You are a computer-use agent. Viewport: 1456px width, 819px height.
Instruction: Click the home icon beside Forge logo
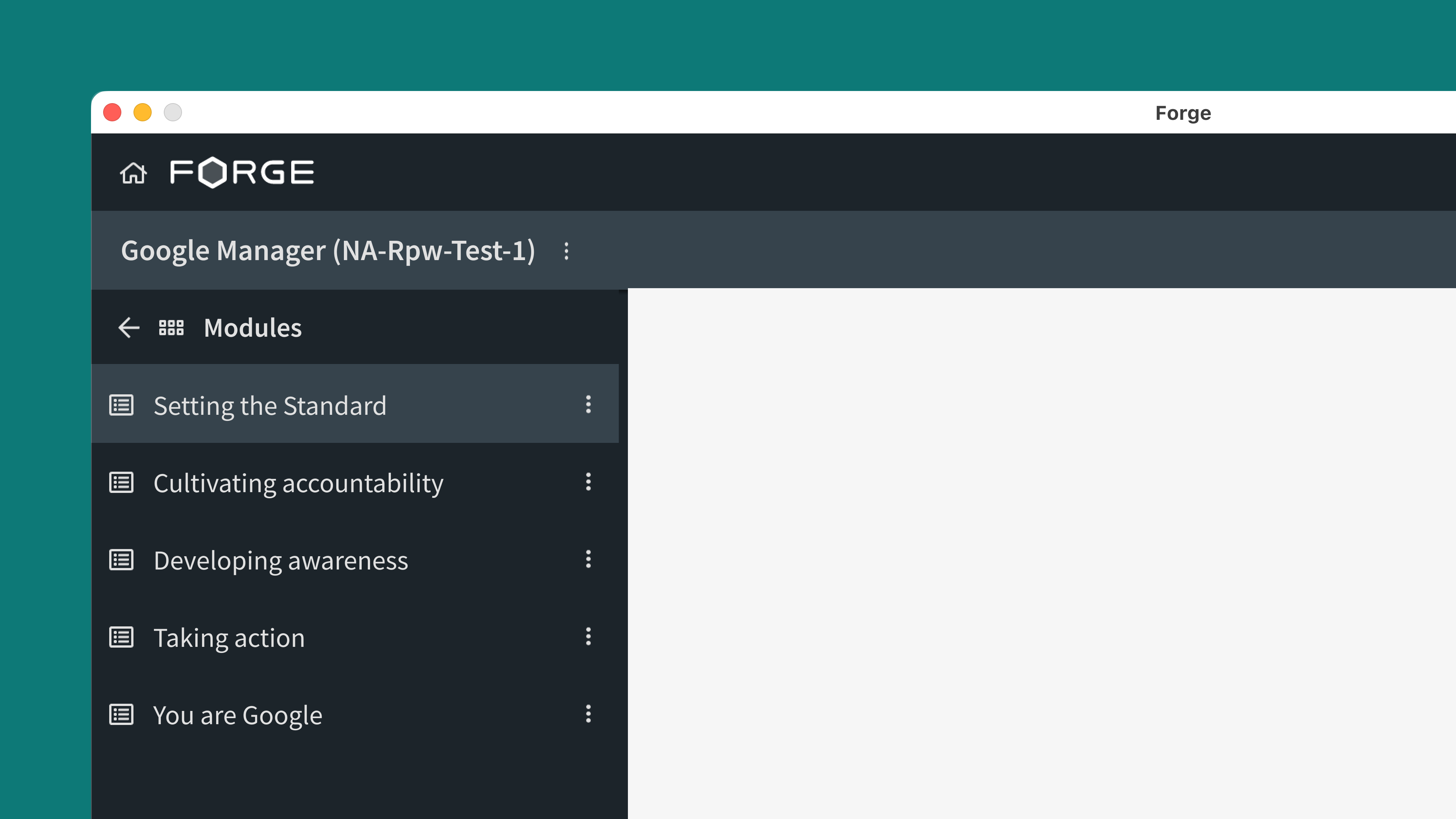[133, 173]
